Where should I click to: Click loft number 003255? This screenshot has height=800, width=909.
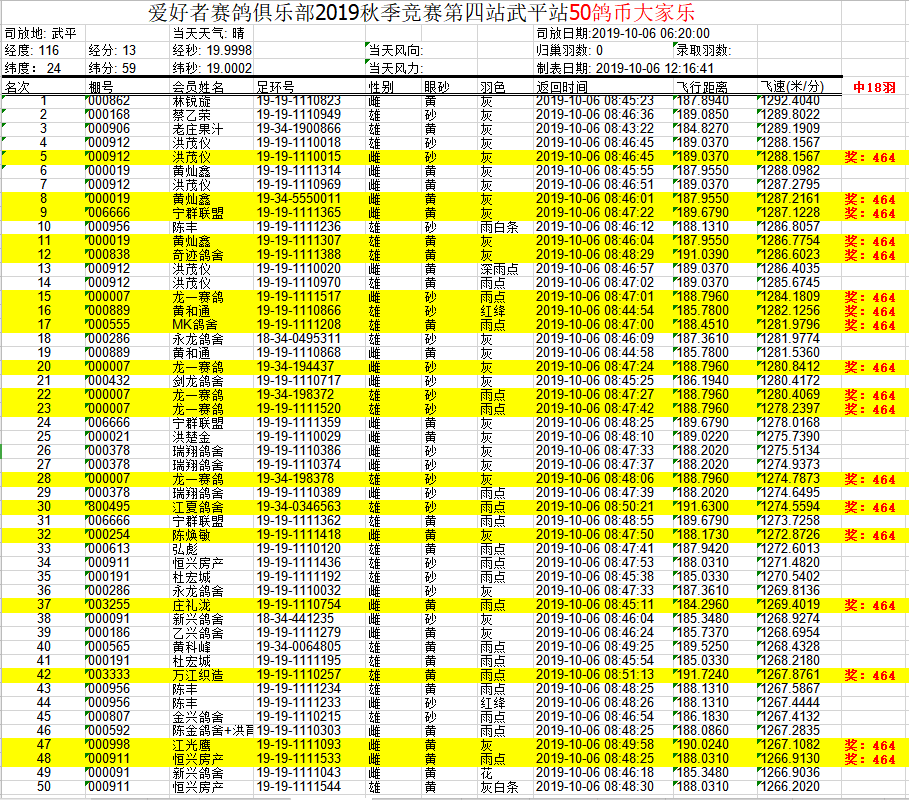pos(109,605)
